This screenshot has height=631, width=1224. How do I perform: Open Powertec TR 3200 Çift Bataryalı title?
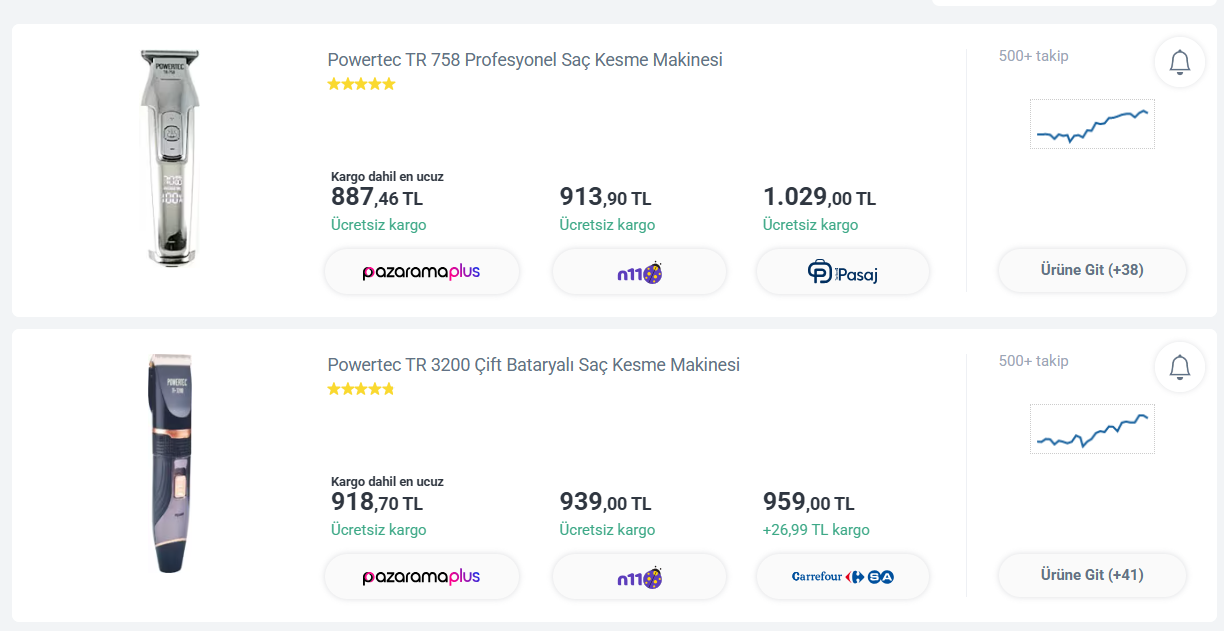coord(533,365)
